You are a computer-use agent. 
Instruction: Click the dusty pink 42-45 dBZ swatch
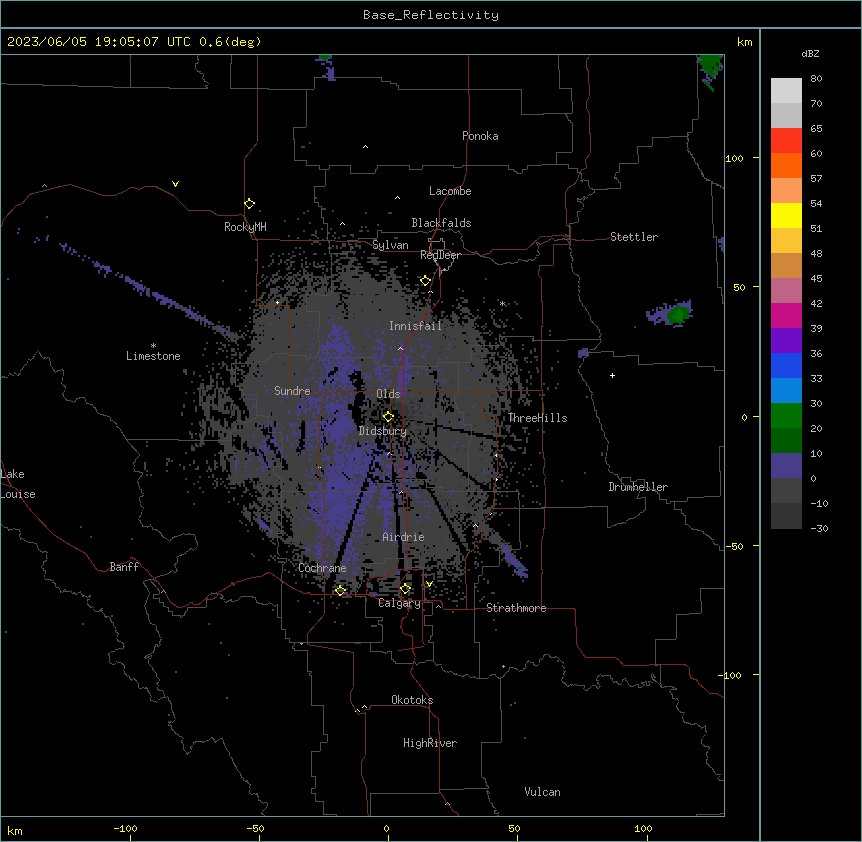point(786,291)
